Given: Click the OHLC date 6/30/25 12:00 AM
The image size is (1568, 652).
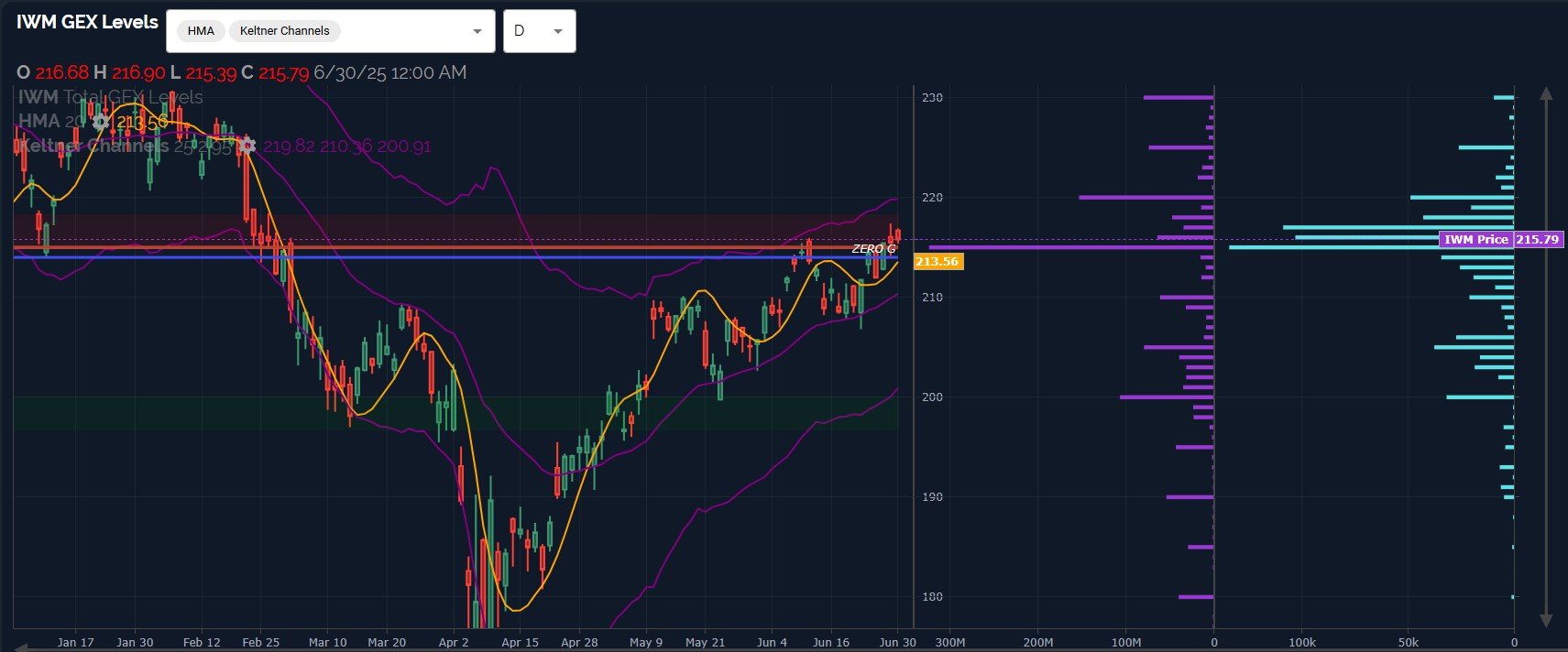Looking at the screenshot, I should point(389,72).
